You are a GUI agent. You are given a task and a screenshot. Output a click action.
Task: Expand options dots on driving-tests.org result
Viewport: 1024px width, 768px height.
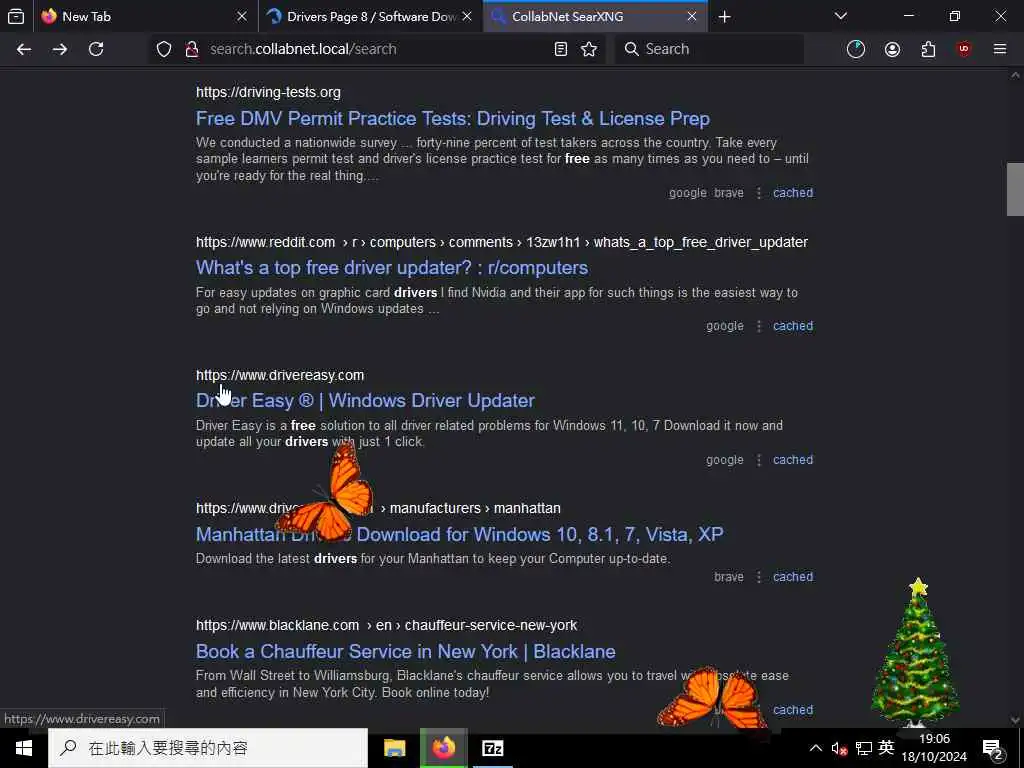pos(759,193)
